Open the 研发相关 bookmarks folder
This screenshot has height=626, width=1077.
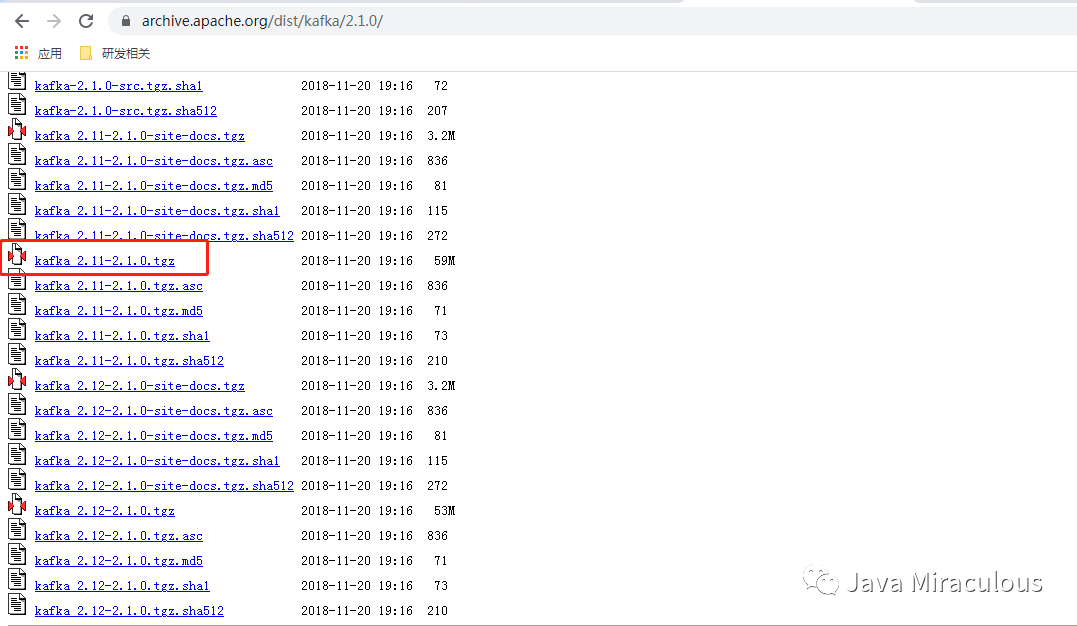[x=115, y=53]
